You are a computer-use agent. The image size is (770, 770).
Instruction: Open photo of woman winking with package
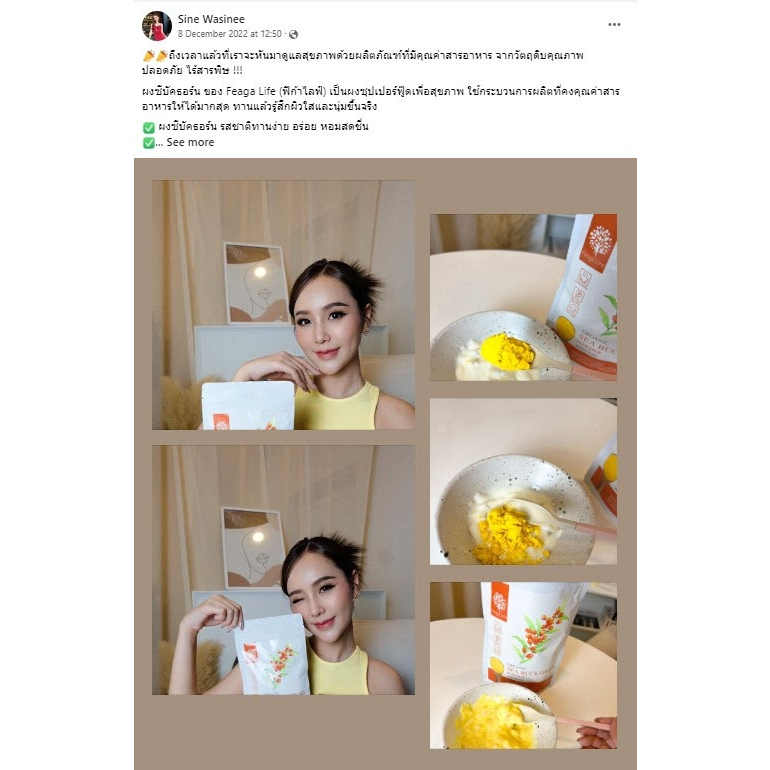point(283,570)
